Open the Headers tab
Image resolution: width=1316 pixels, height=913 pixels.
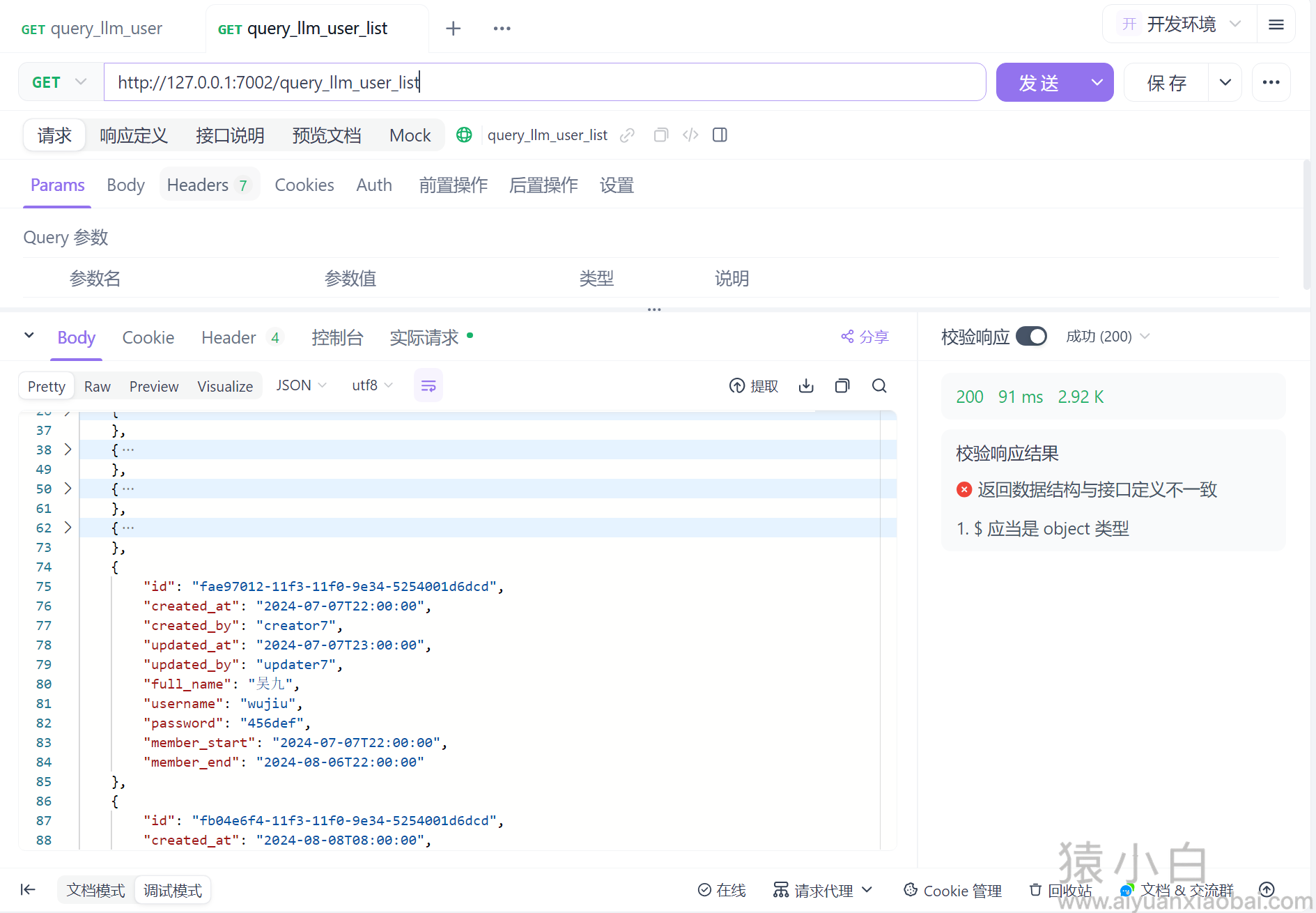(207, 185)
